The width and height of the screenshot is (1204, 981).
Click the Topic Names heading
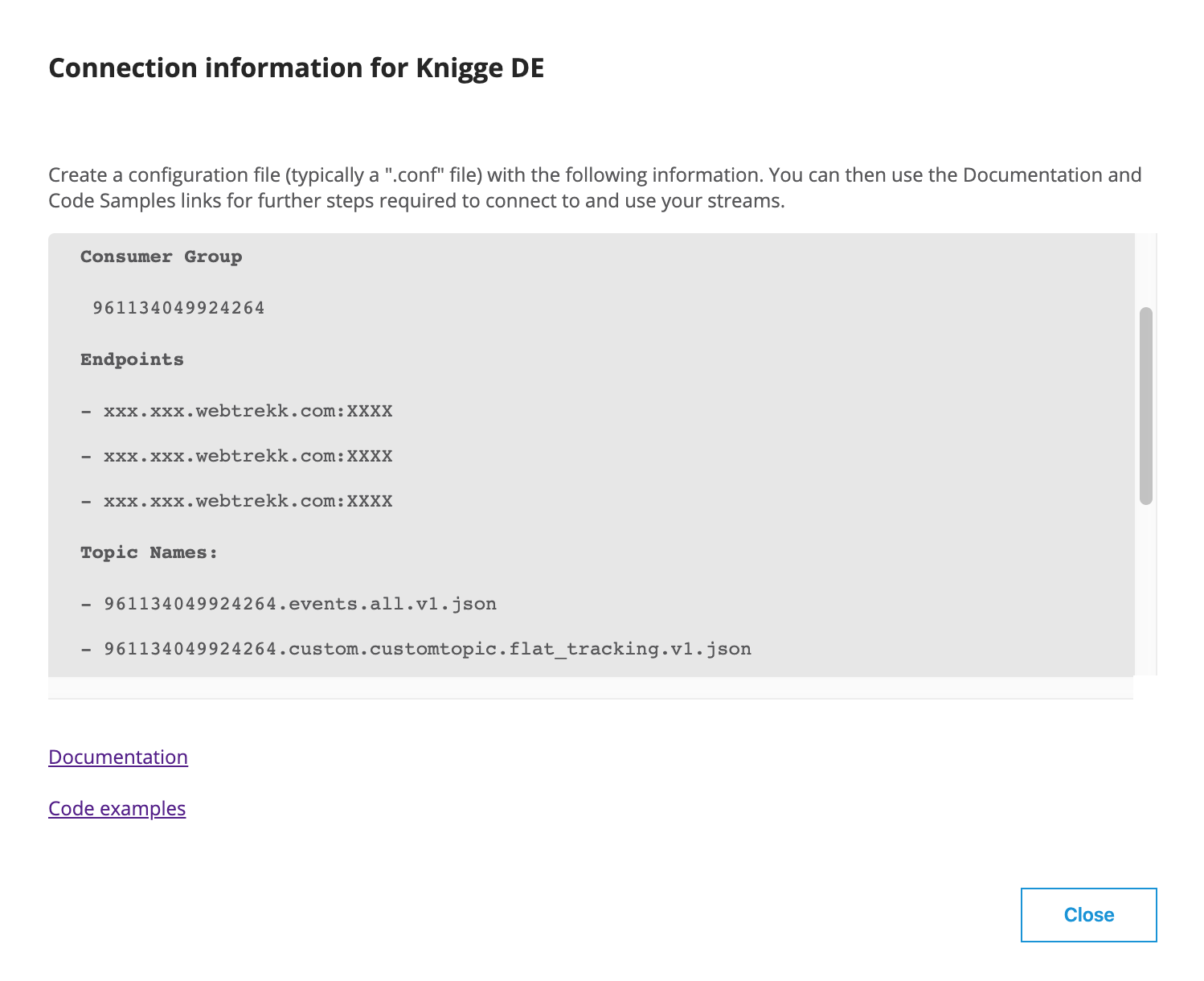149,552
